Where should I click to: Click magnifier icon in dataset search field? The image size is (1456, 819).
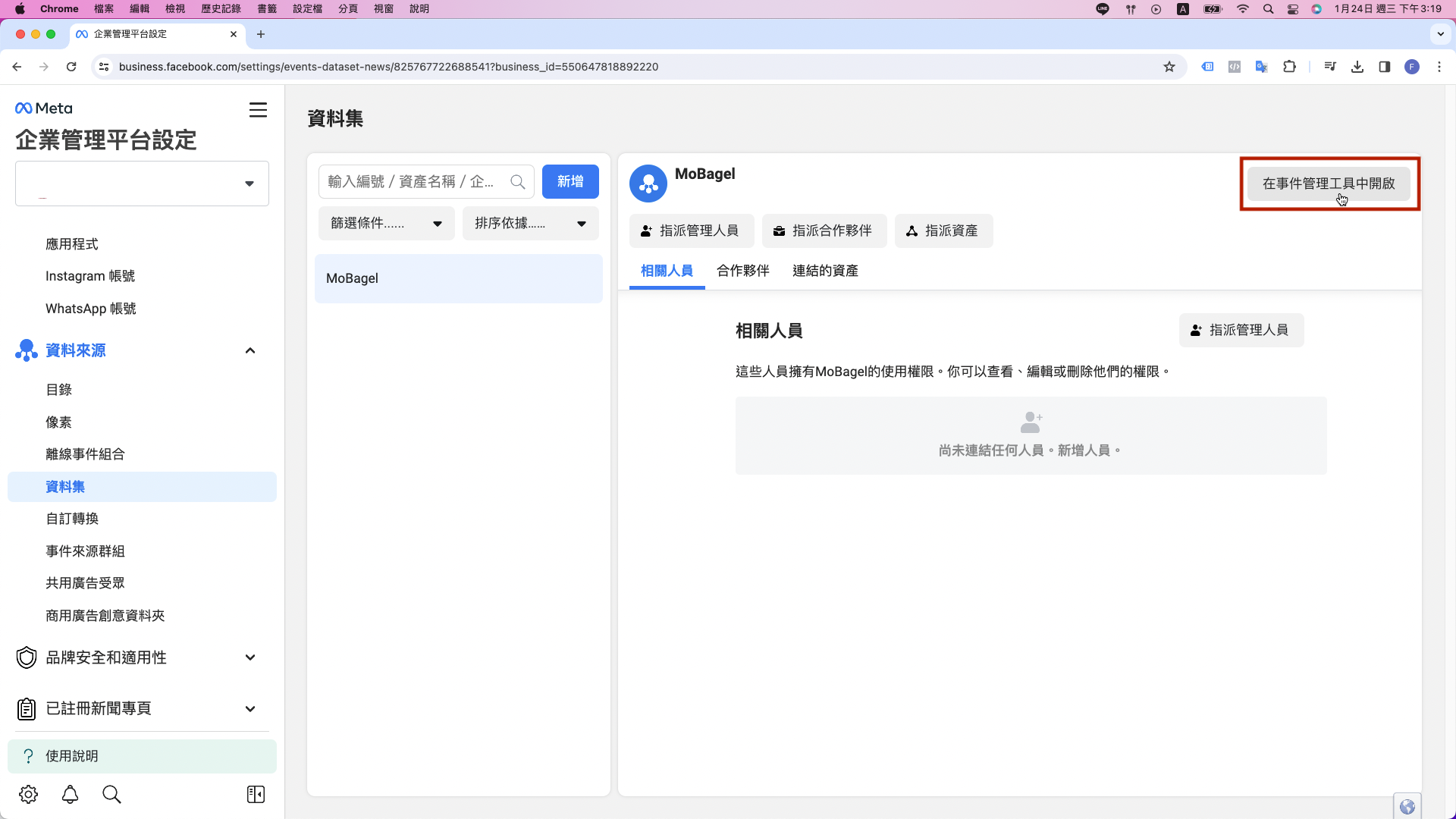[518, 182]
